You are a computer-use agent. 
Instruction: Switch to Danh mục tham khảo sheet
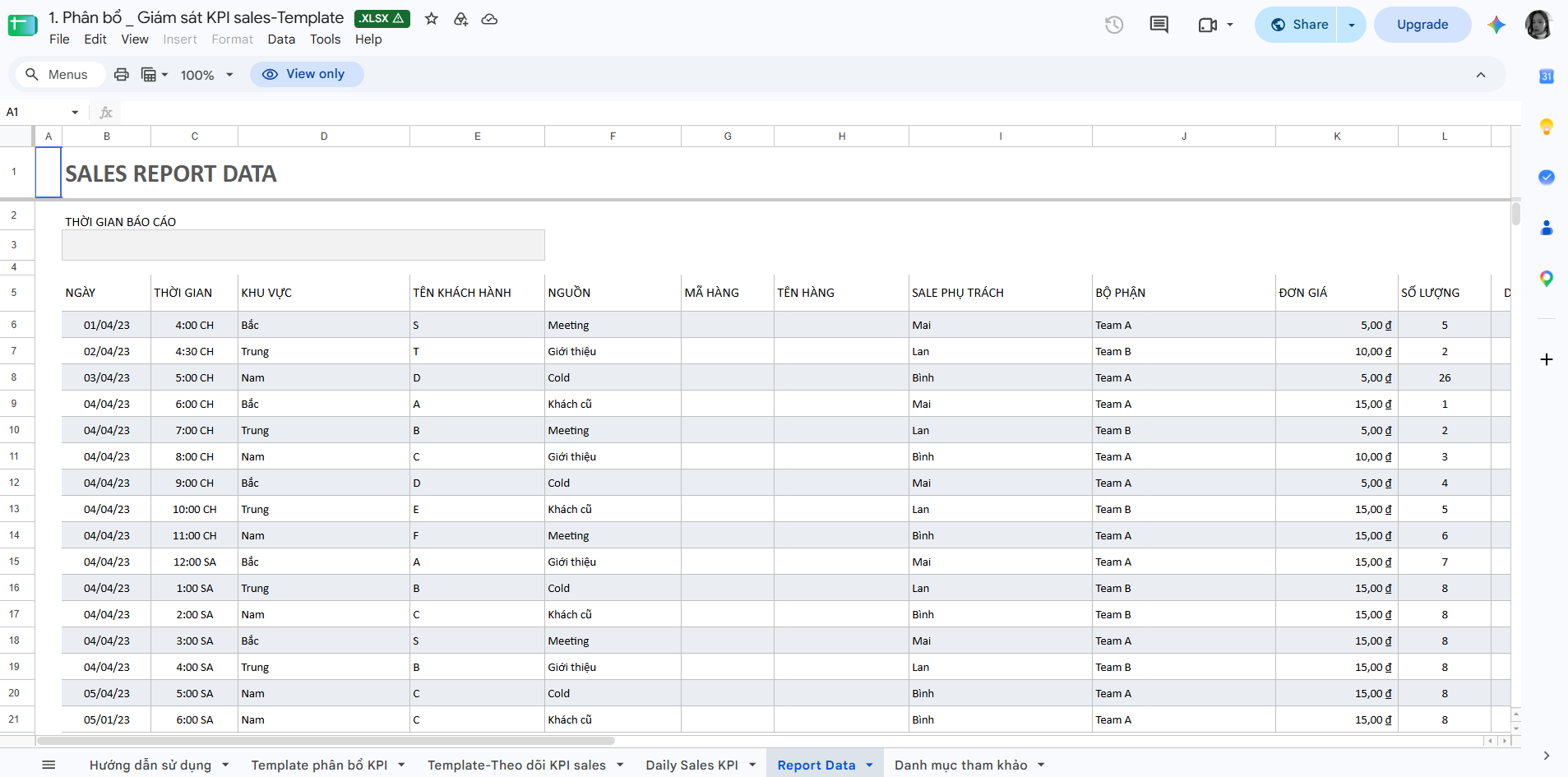pyautogui.click(x=960, y=765)
